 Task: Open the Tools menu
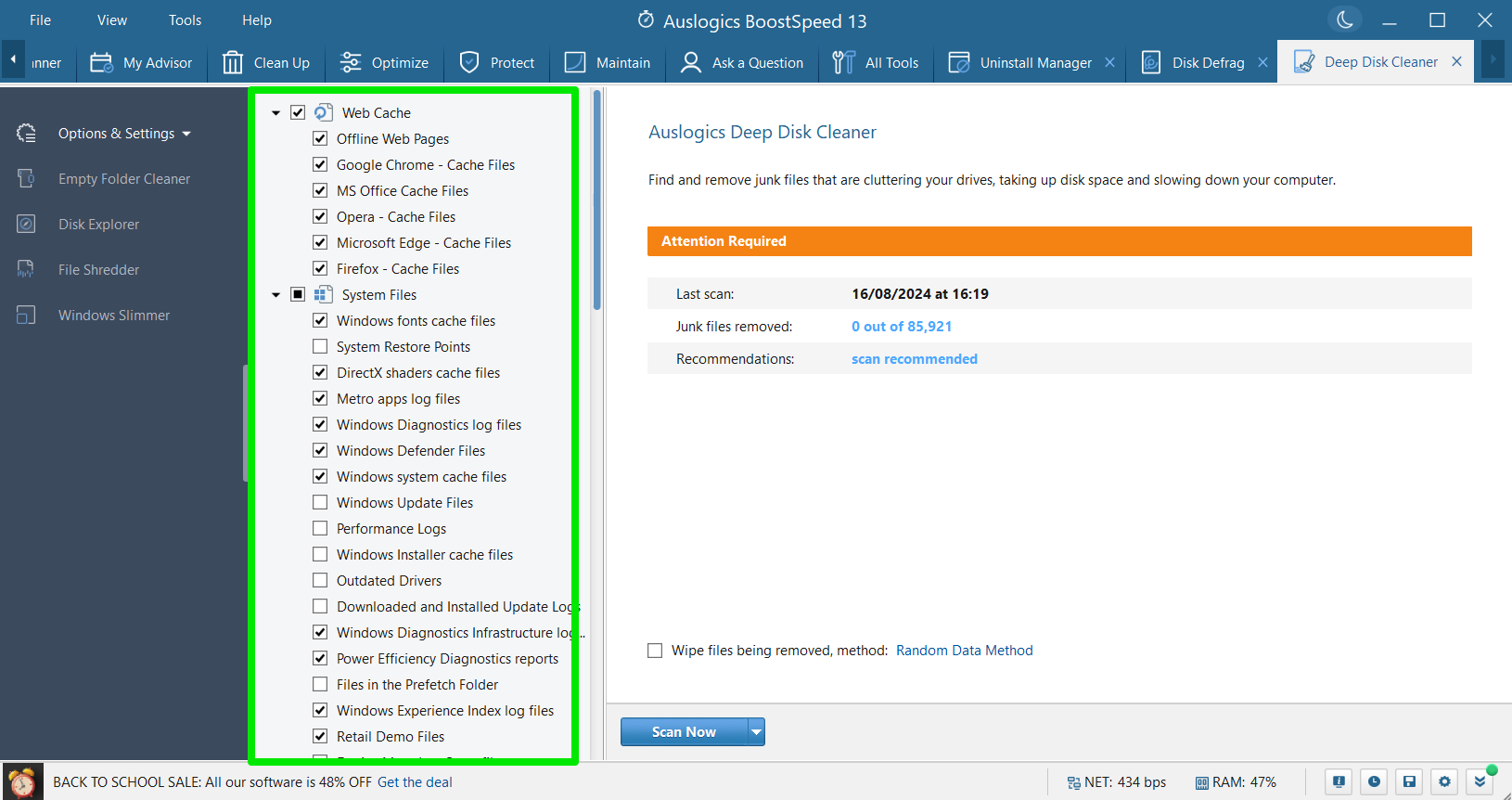tap(185, 19)
